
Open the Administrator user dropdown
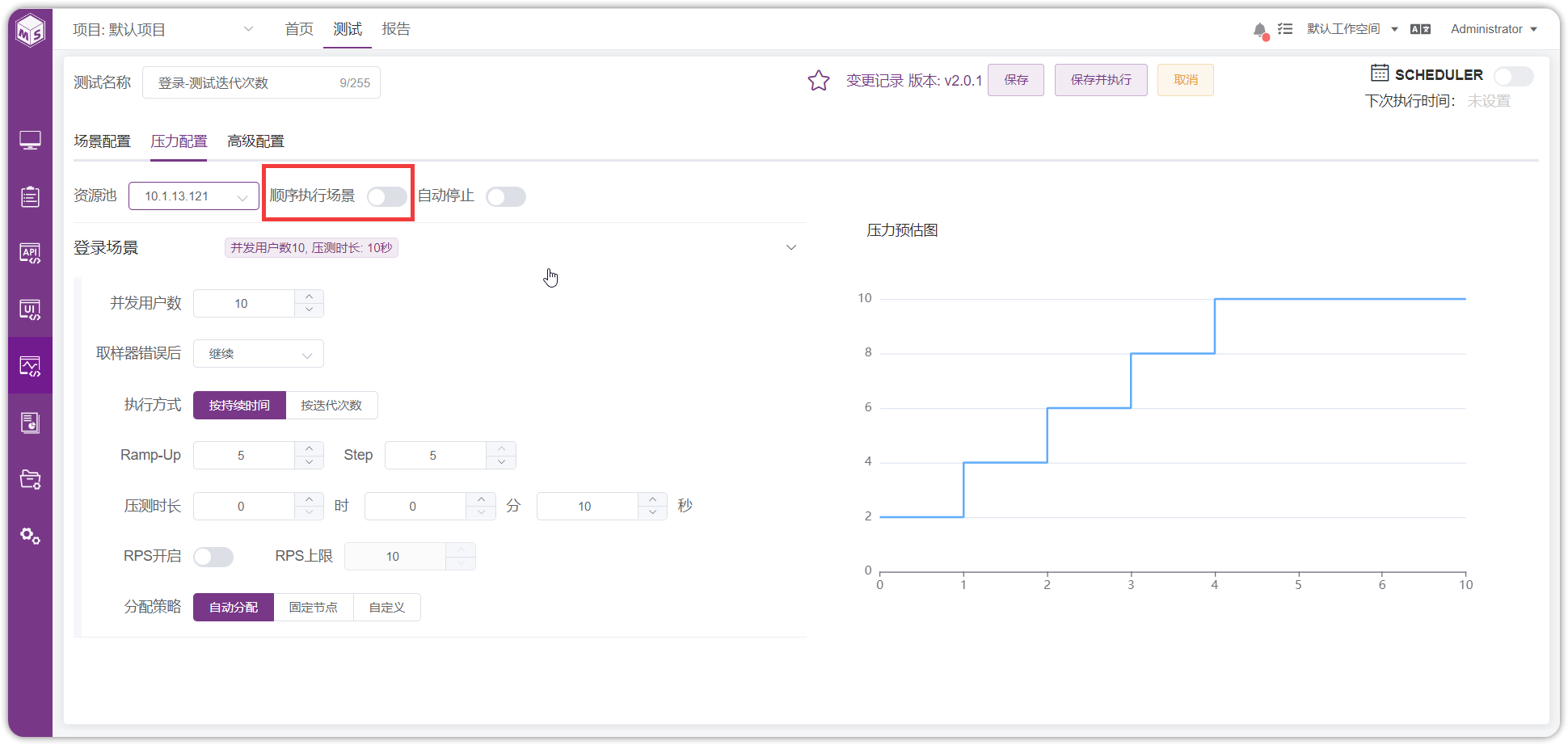[1494, 29]
